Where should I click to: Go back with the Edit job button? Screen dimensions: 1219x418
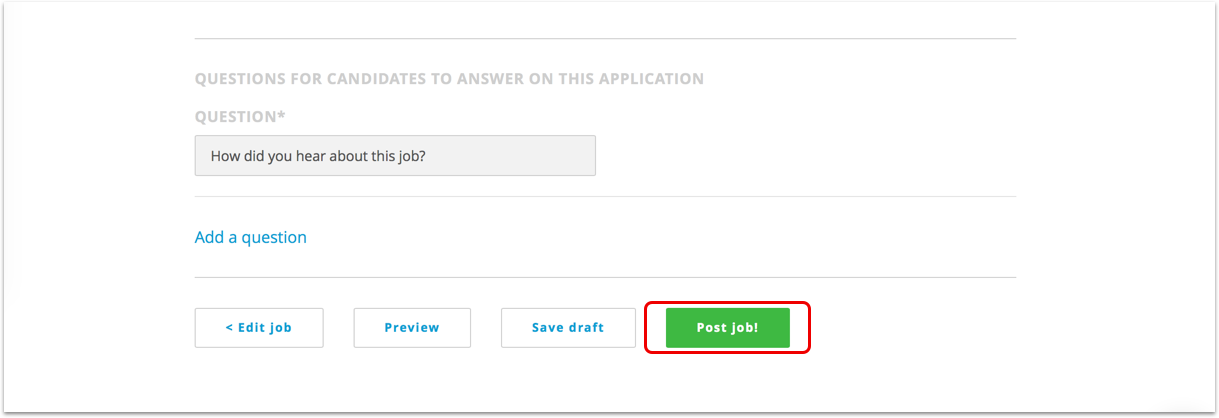coord(259,328)
